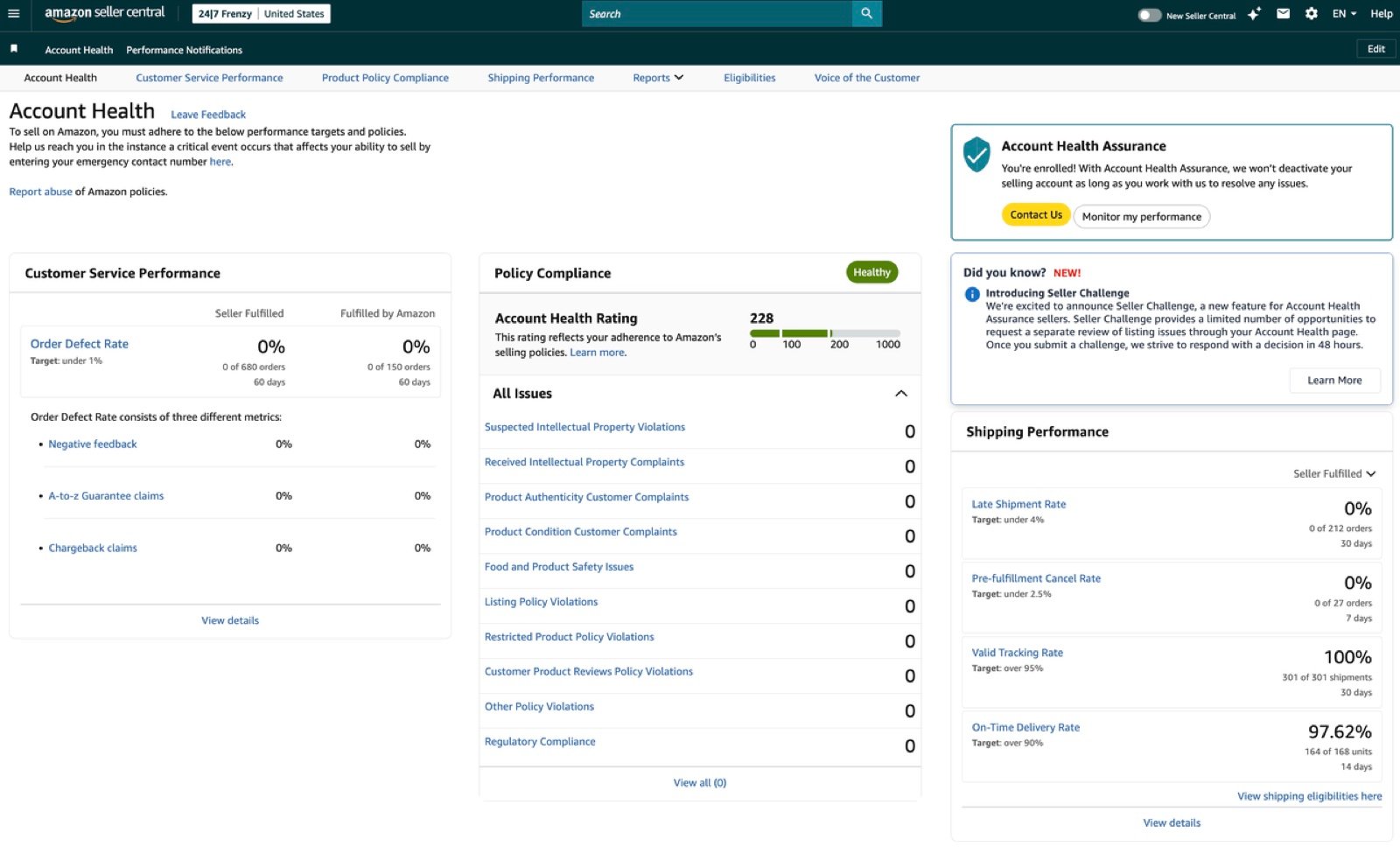The width and height of the screenshot is (1400, 847).
Task: Click View shipping eligibilities here
Action: 1309,796
